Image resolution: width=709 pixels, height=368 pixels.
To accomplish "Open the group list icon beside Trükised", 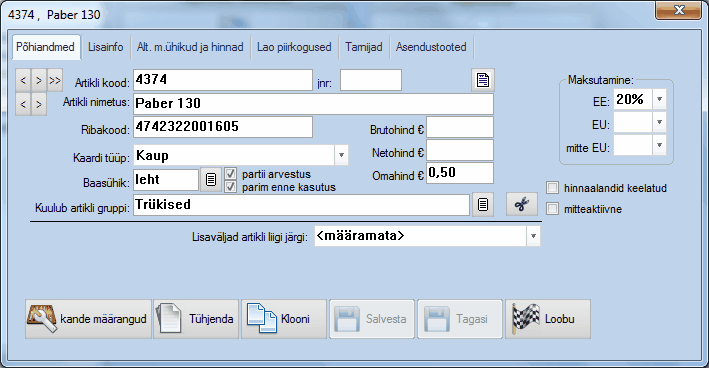I will pyautogui.click(x=482, y=205).
